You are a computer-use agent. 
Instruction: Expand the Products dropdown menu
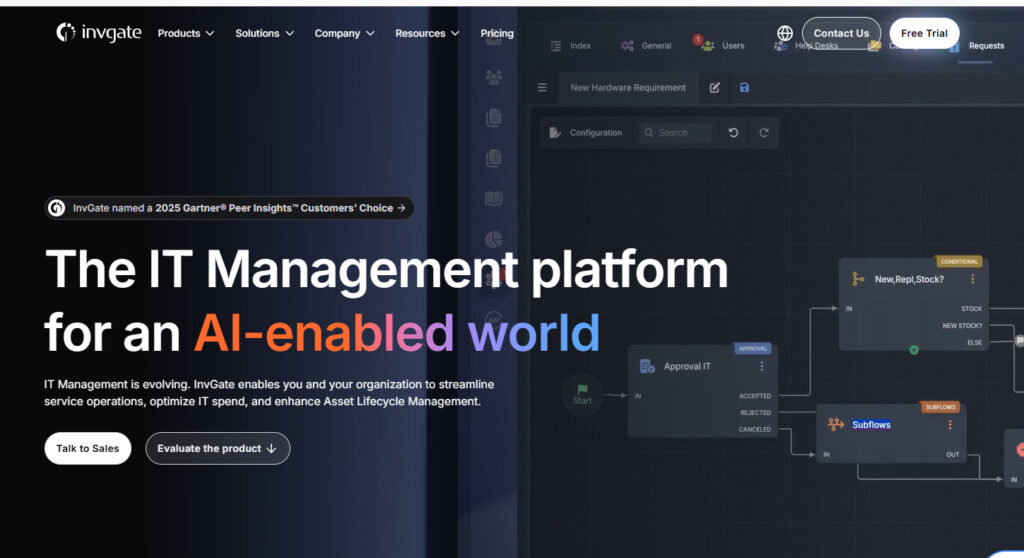tap(185, 33)
